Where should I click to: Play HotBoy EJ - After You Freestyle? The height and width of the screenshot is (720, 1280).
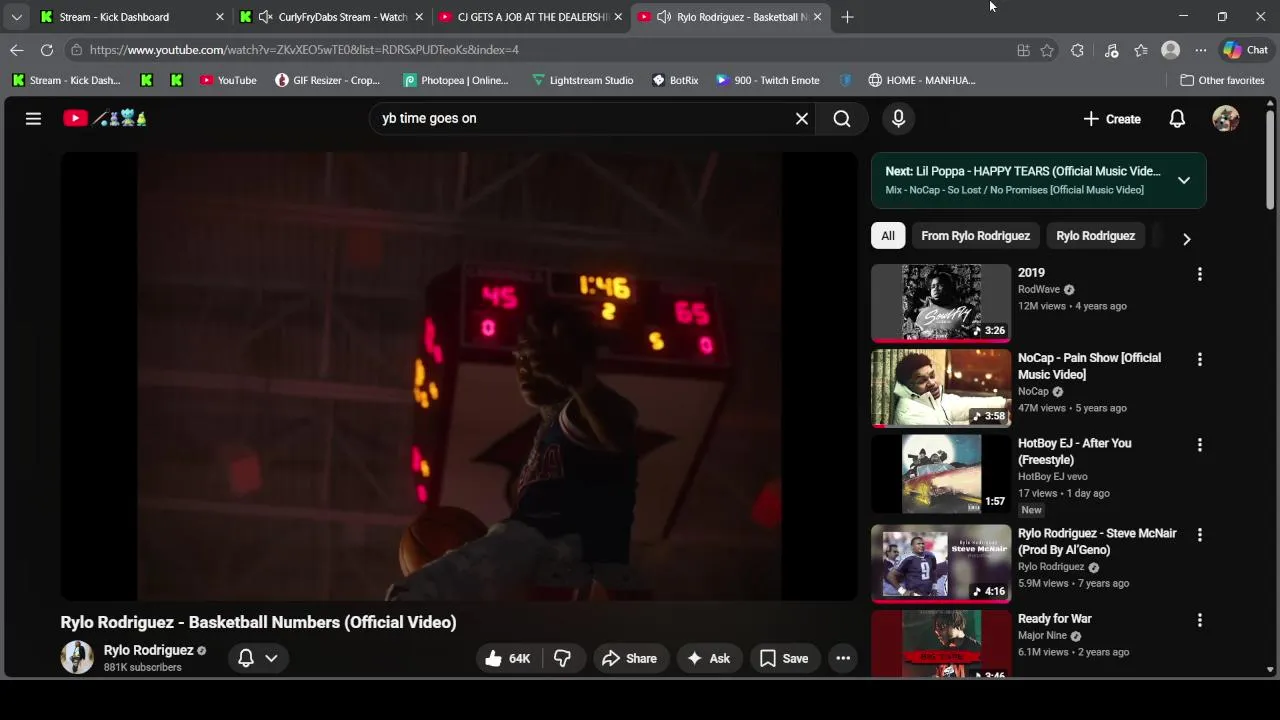pyautogui.click(x=941, y=474)
